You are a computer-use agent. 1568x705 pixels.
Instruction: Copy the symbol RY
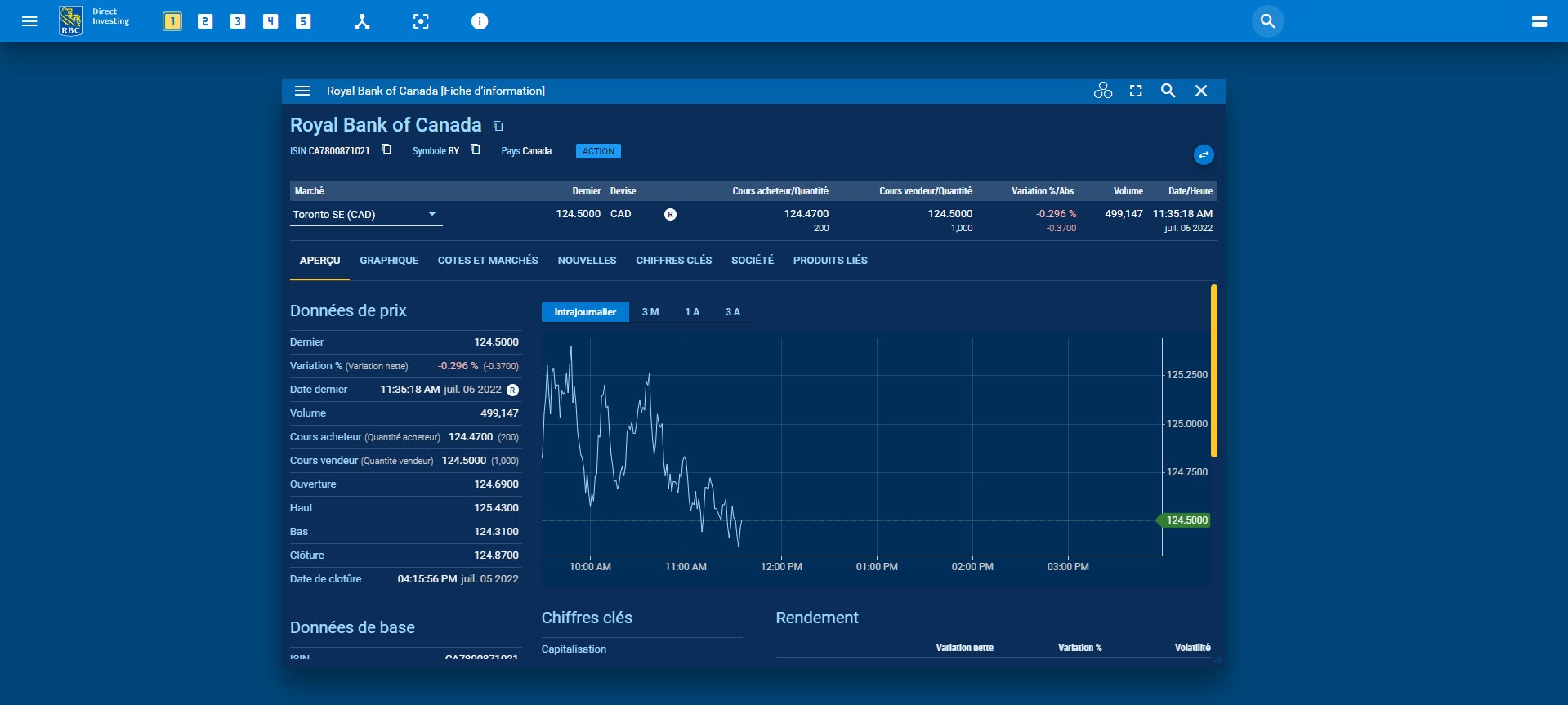coord(476,149)
